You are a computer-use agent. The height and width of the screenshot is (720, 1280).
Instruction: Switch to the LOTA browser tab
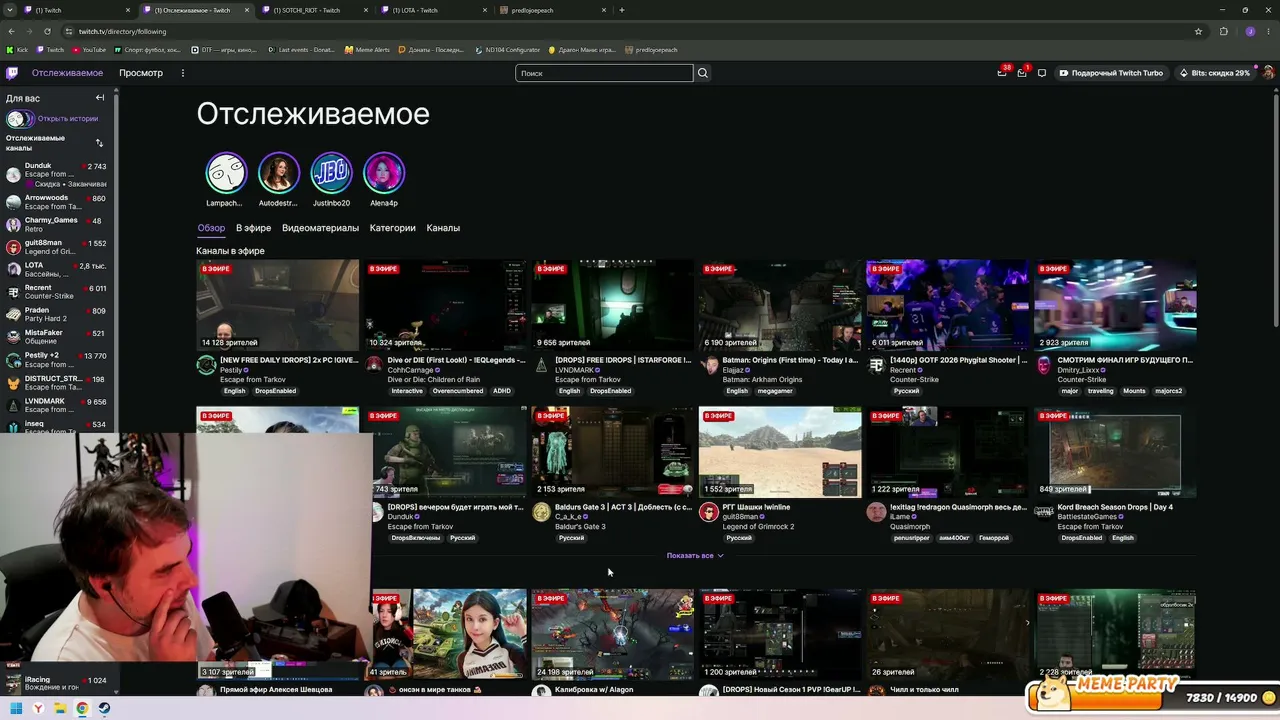(x=435, y=10)
